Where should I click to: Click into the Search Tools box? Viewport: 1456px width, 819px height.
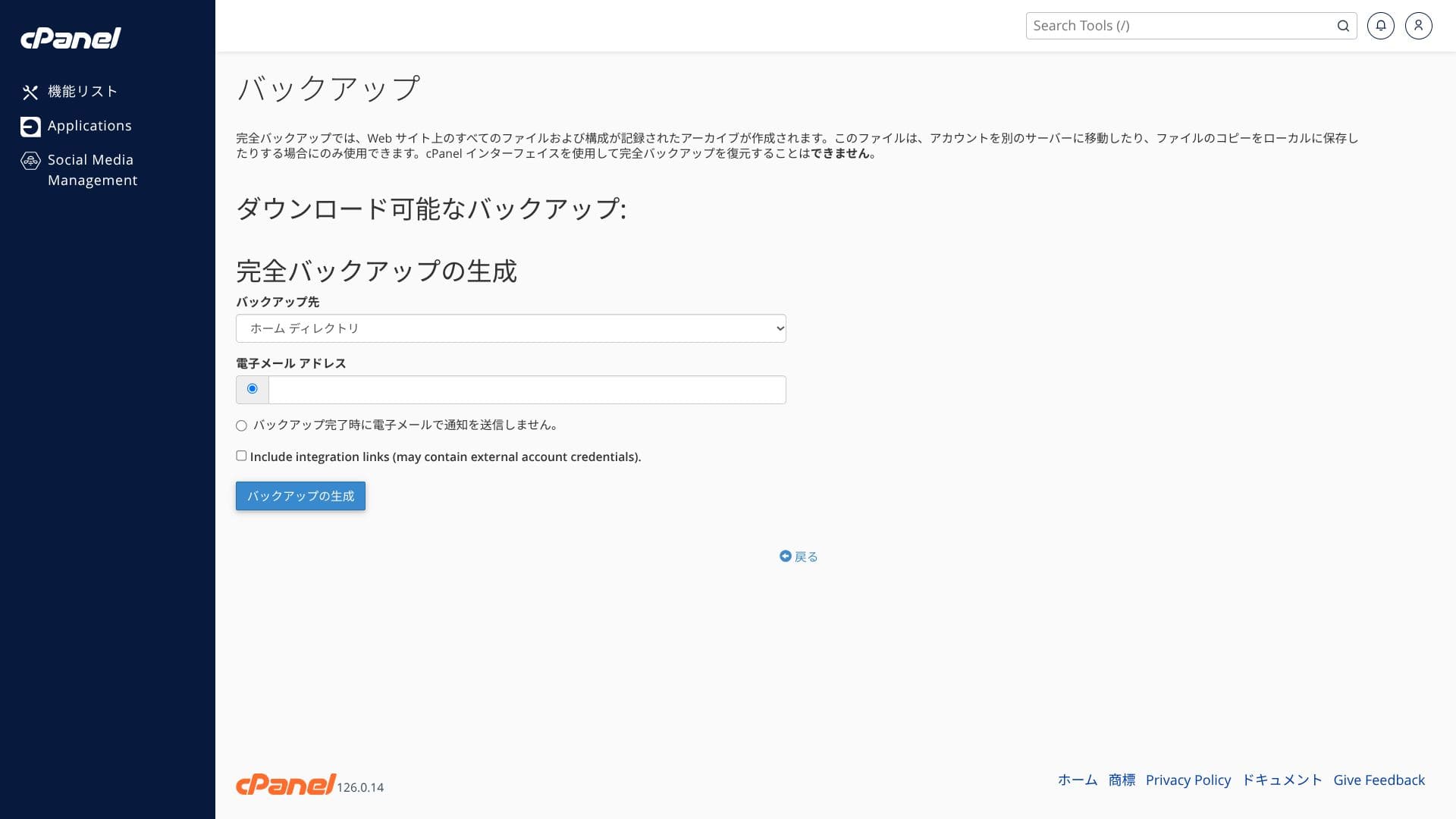pos(1179,26)
